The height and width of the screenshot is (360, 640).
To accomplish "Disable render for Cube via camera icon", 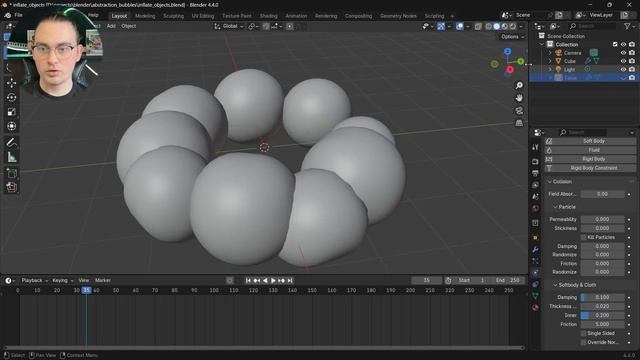I will (632, 61).
